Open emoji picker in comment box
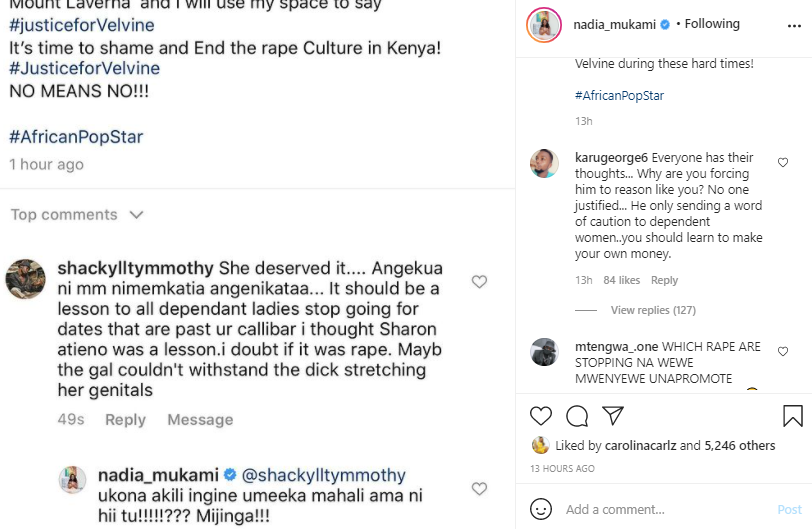Viewport: 812px width, 529px height. [x=541, y=509]
